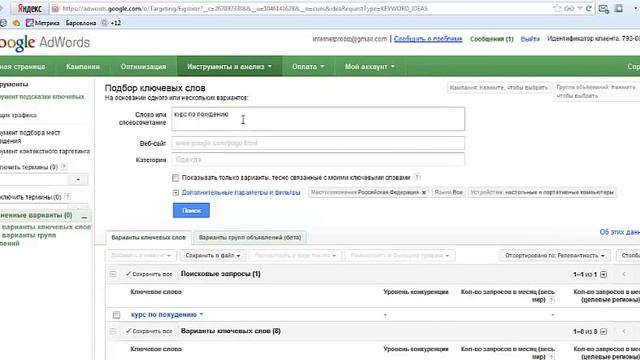Viewport: 640px width, 360px height.
Task: Click the Яндекс search logo in browser bar
Action: click(29, 9)
